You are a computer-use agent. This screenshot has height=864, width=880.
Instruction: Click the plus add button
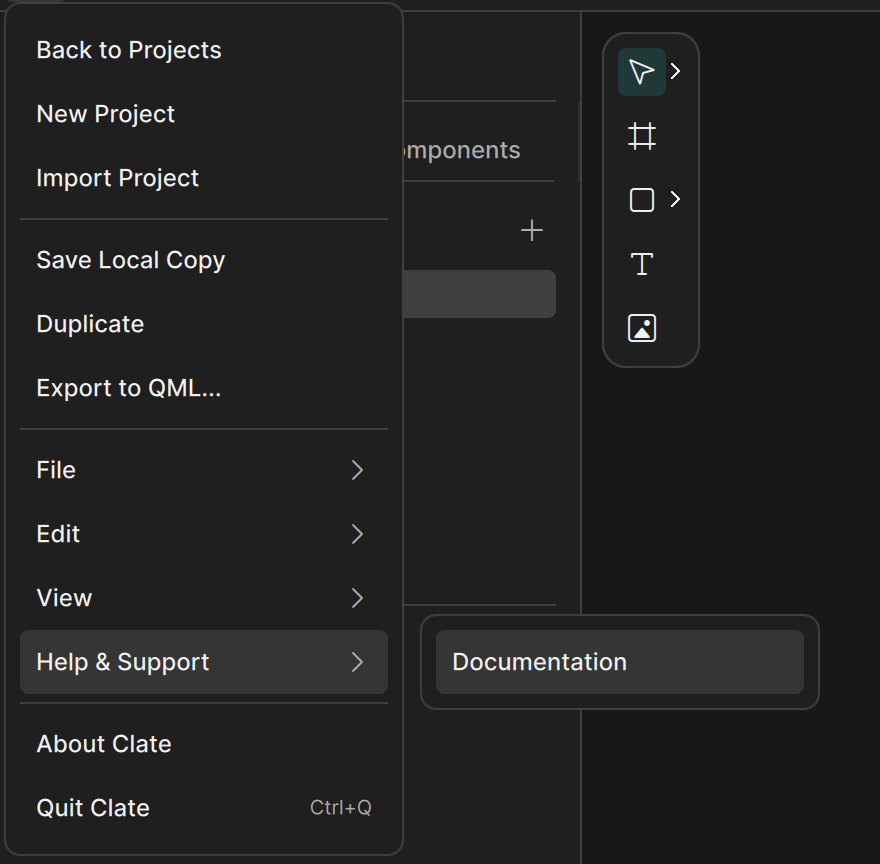coord(531,231)
